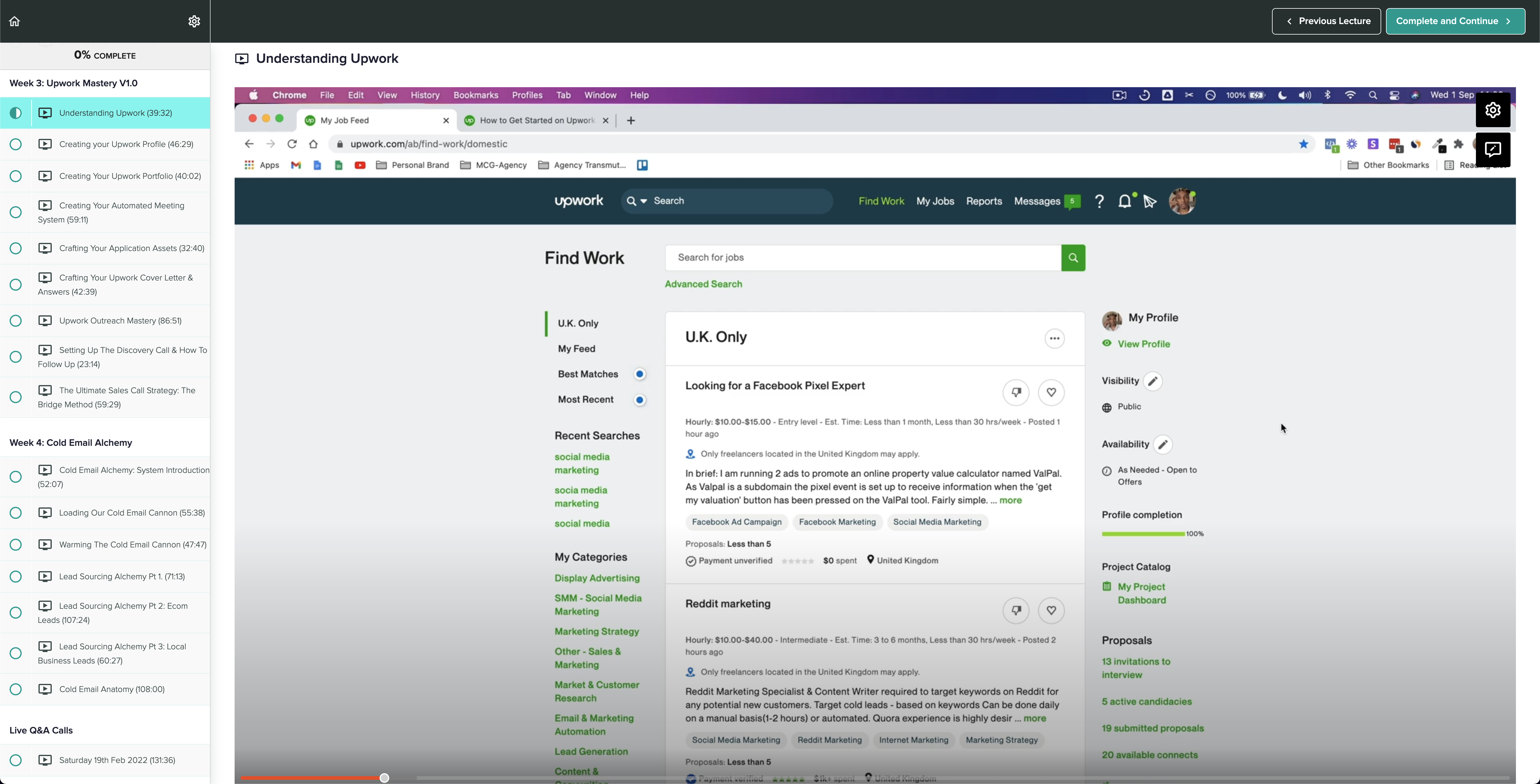Open the feedback chat overlay icon
This screenshot has width=1540, height=784.
(1493, 149)
